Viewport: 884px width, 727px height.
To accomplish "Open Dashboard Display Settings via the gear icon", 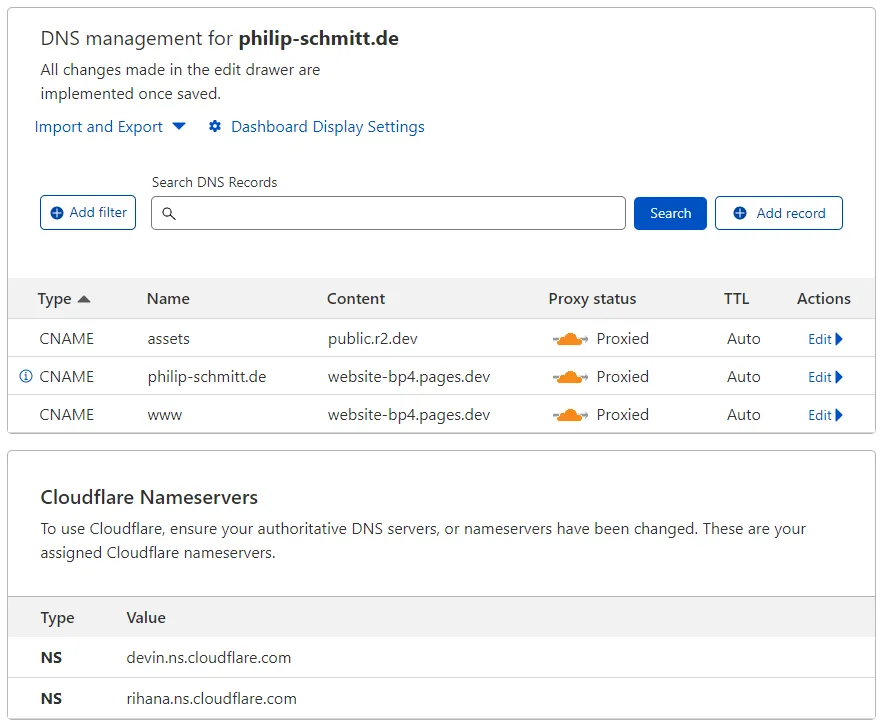I will tap(214, 127).
